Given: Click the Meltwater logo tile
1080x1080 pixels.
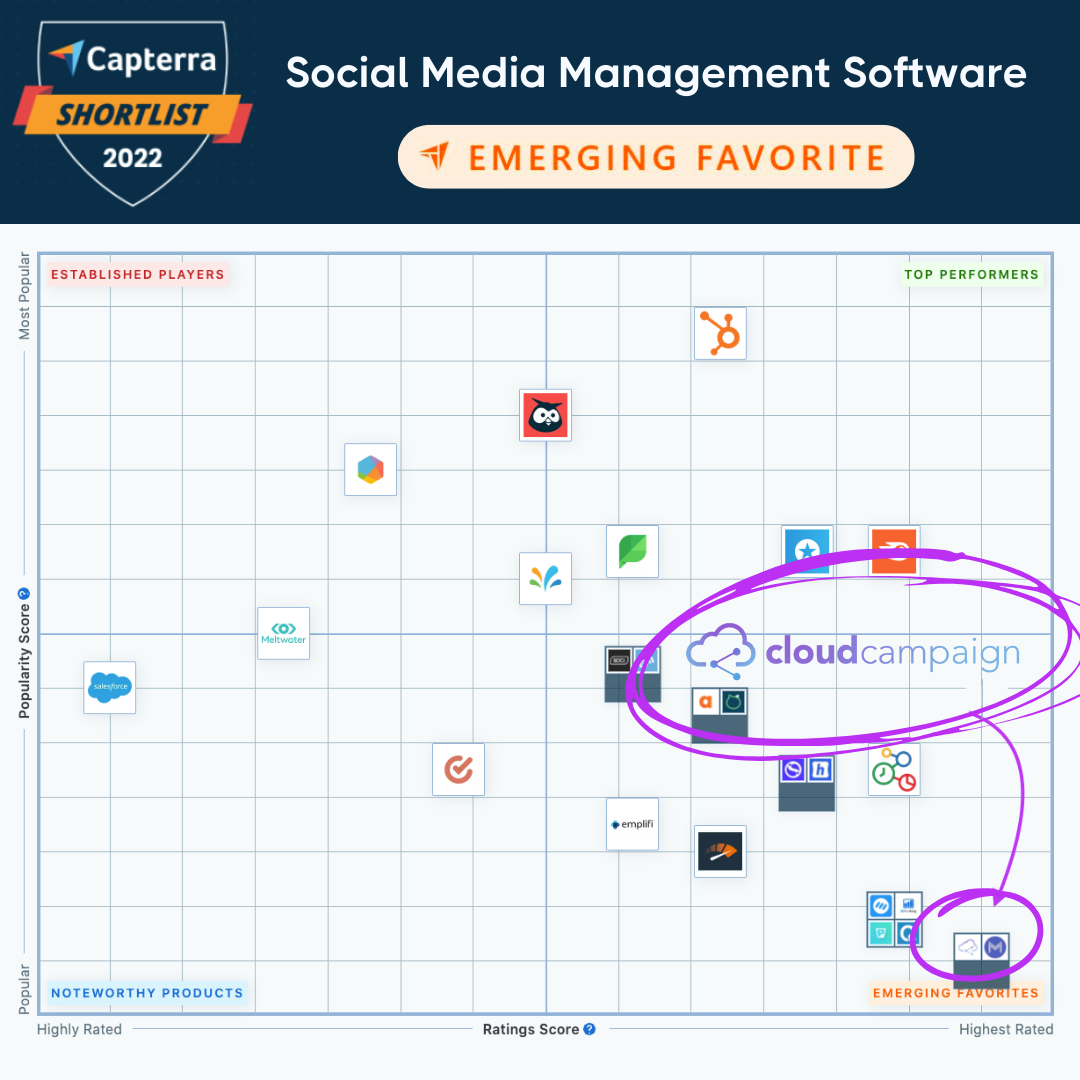Looking at the screenshot, I should tap(283, 633).
